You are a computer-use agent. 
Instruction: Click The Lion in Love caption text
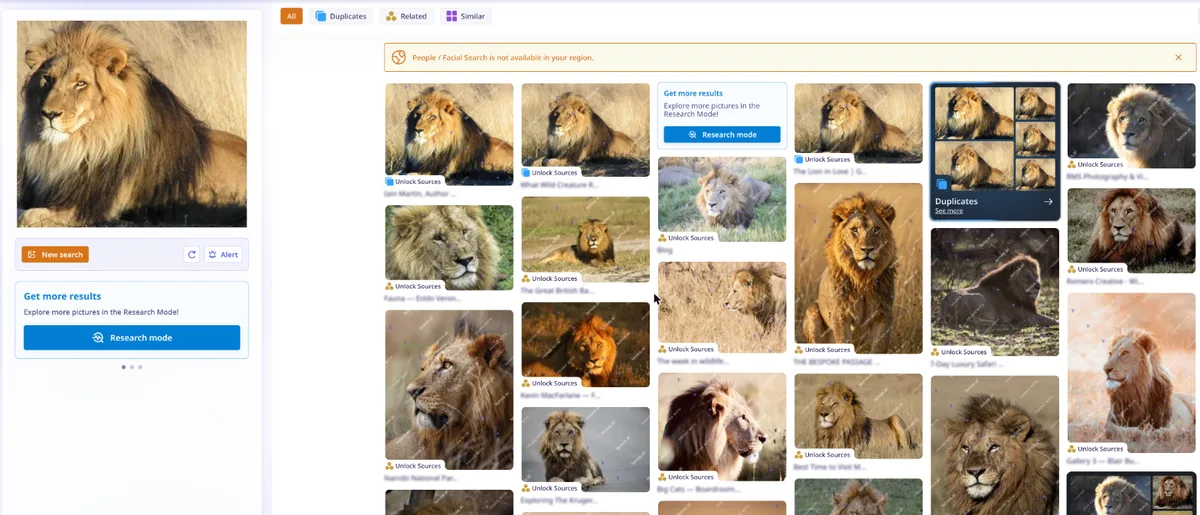830,171
